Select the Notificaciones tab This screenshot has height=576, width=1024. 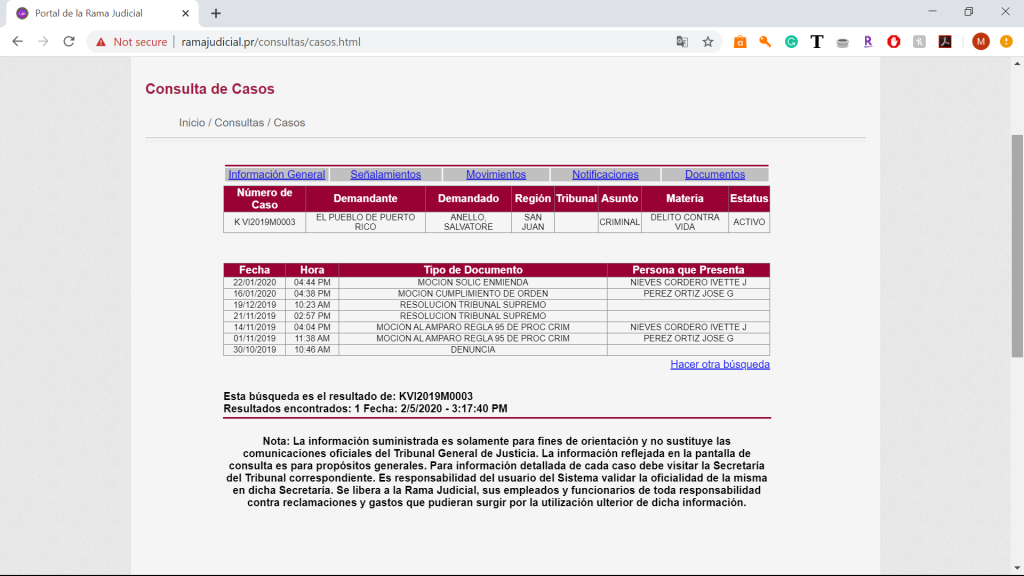(605, 174)
